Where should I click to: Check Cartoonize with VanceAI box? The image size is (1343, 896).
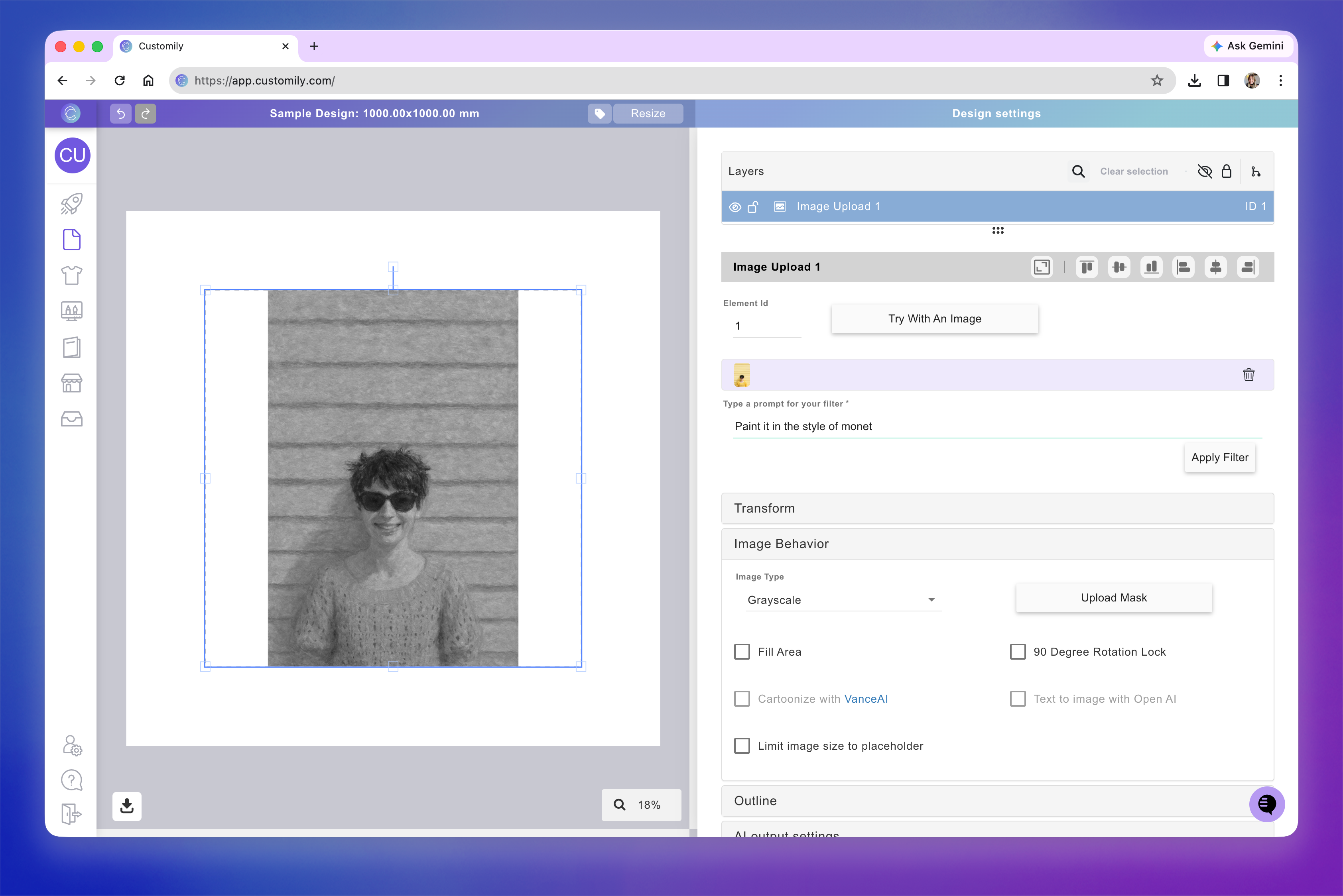tap(742, 699)
